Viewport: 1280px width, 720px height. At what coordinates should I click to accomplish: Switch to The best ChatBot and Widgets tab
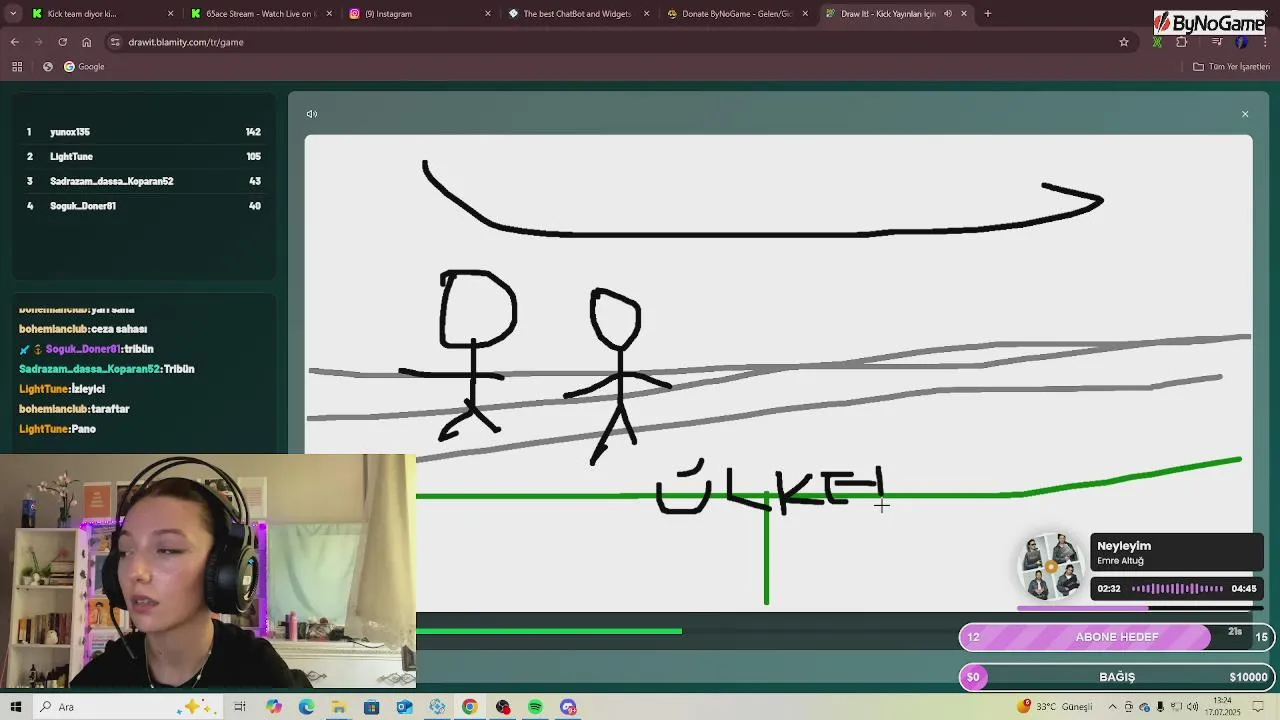tap(580, 14)
